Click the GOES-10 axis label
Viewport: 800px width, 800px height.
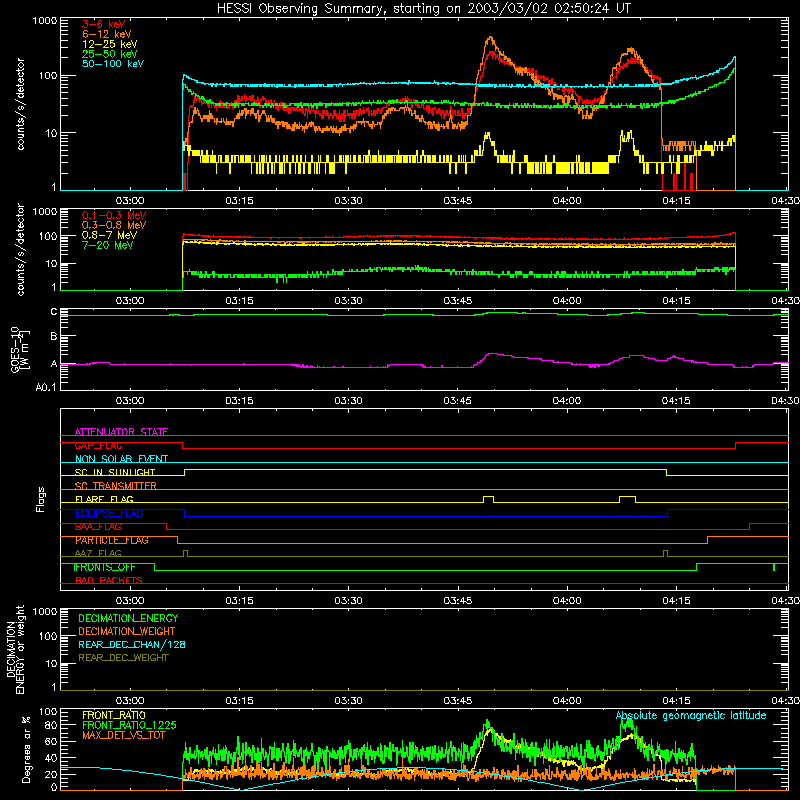(x=19, y=349)
